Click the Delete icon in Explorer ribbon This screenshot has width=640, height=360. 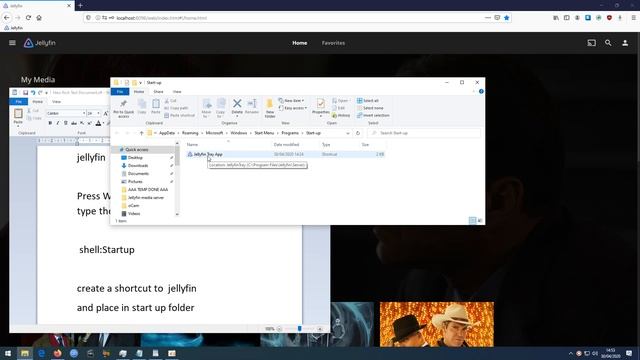click(x=237, y=107)
